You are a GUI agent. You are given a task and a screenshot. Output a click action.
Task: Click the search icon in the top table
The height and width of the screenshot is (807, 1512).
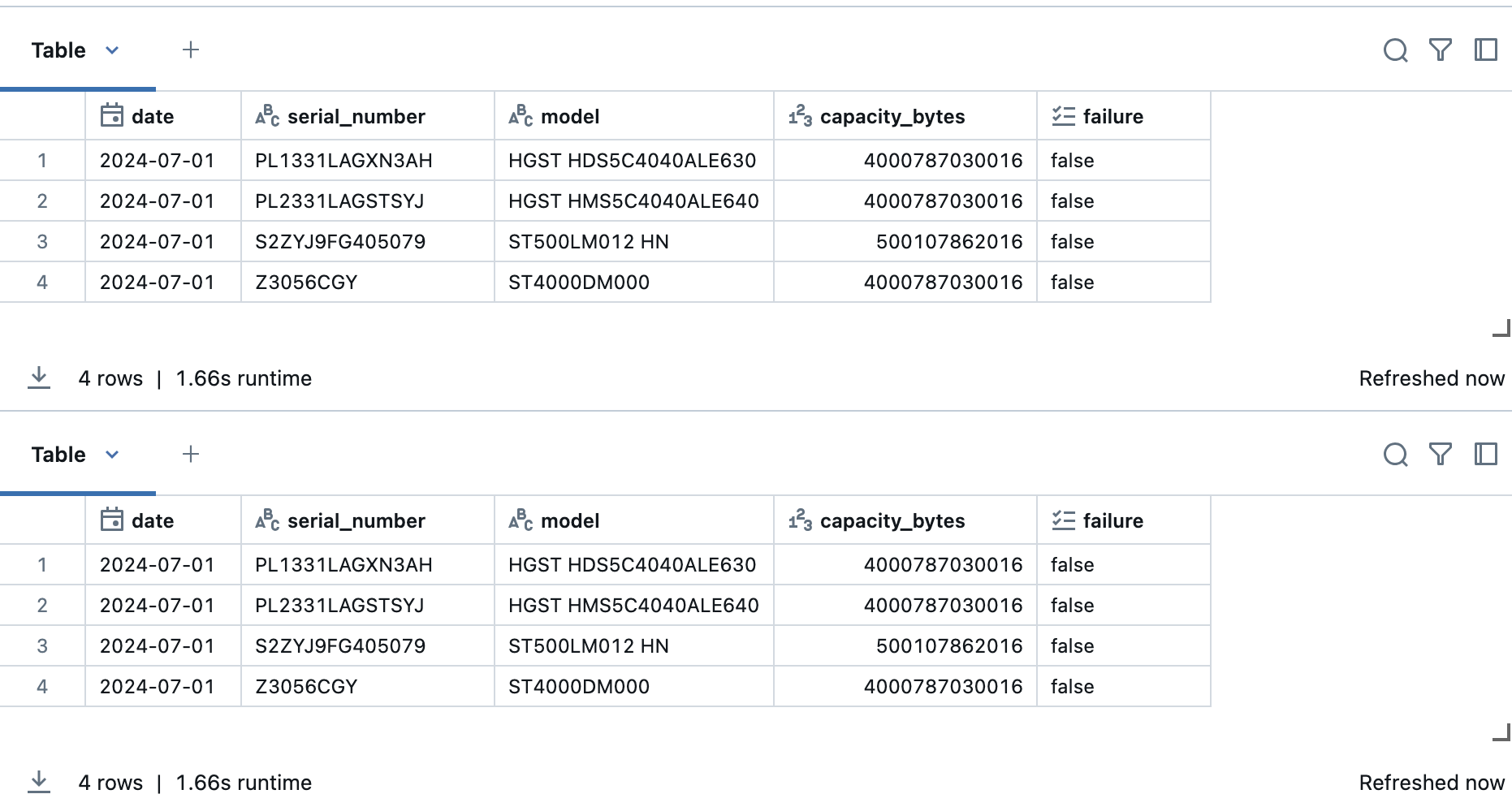coord(1395,50)
